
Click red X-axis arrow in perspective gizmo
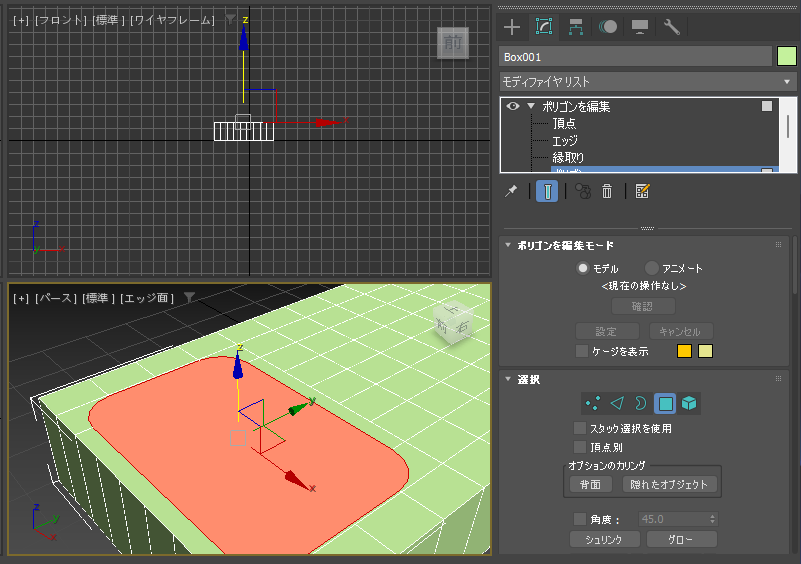coord(297,480)
